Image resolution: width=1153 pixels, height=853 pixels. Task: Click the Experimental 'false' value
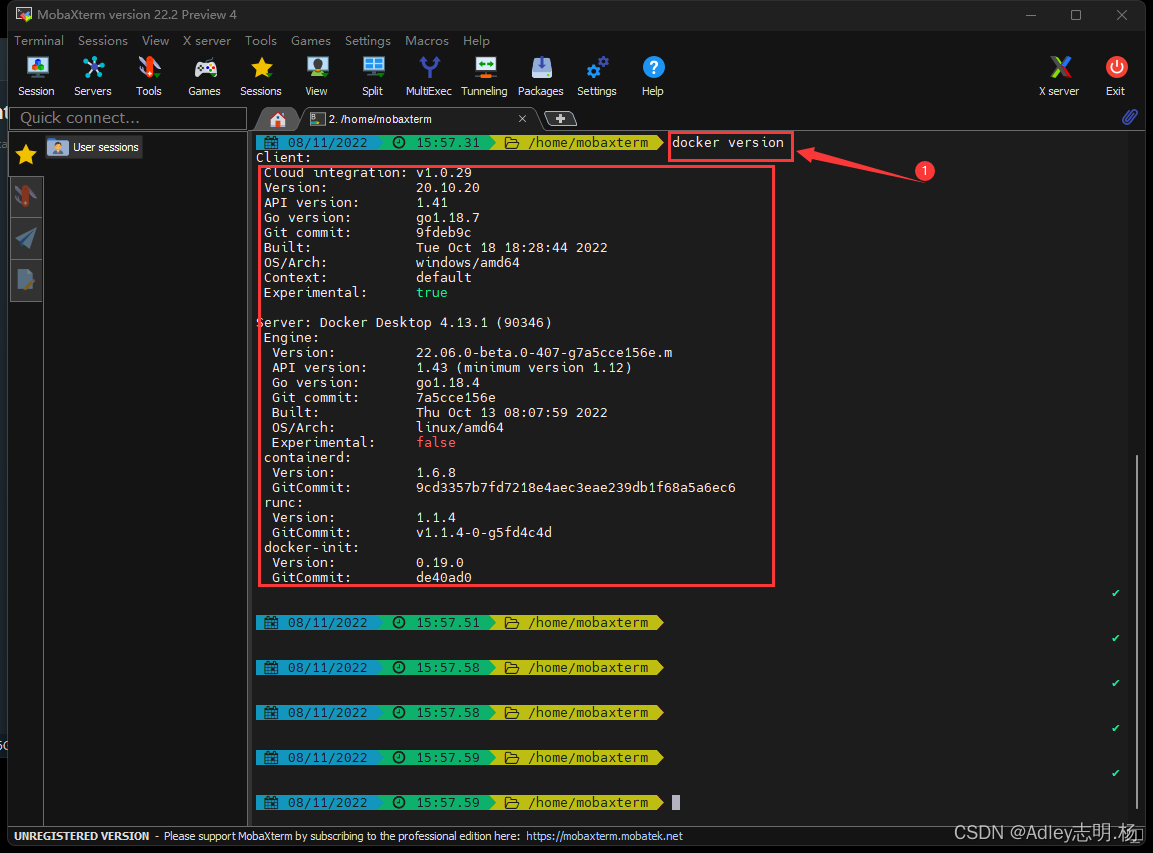coord(436,443)
